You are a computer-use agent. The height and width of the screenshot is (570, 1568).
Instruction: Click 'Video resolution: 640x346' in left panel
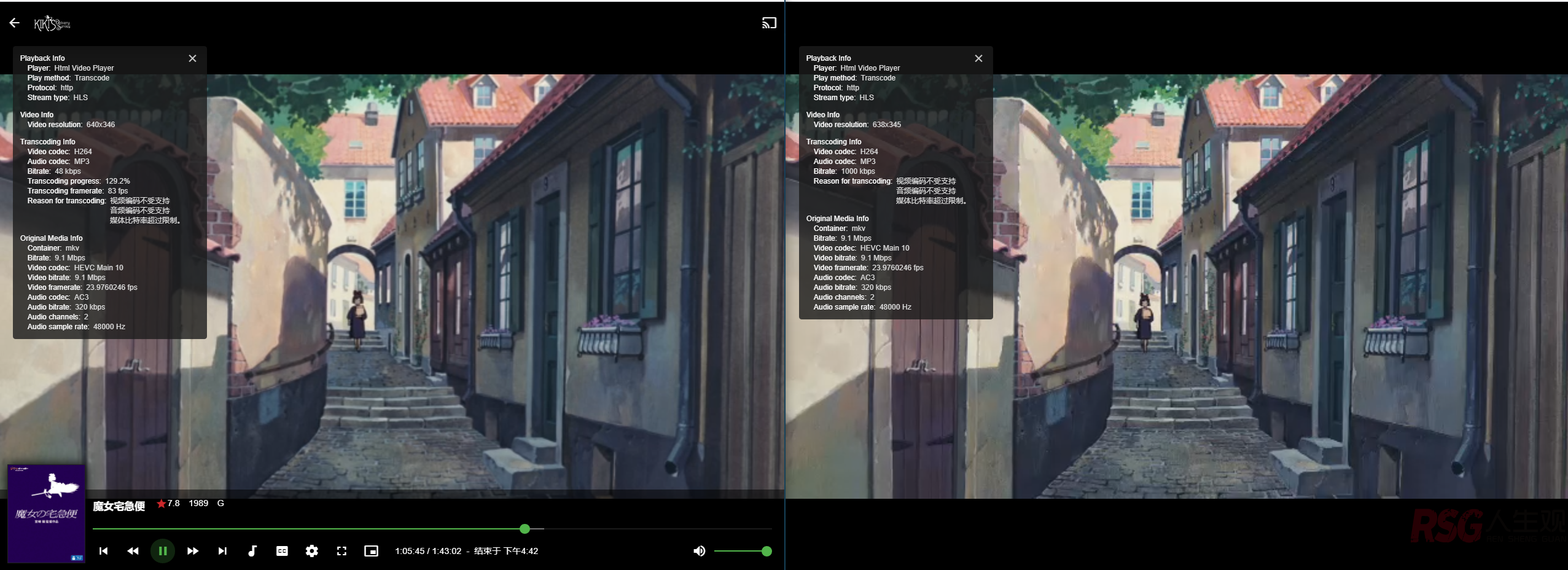[x=71, y=125]
